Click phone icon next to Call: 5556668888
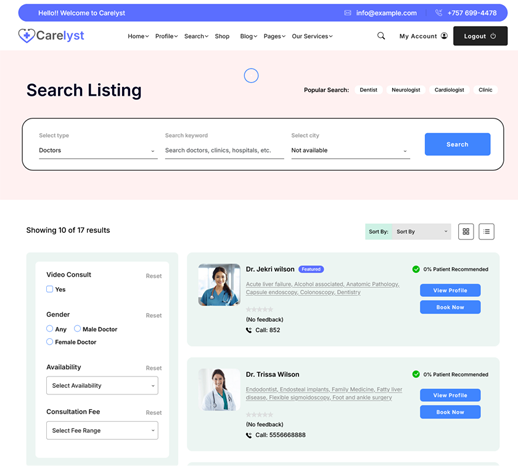 click(249, 435)
